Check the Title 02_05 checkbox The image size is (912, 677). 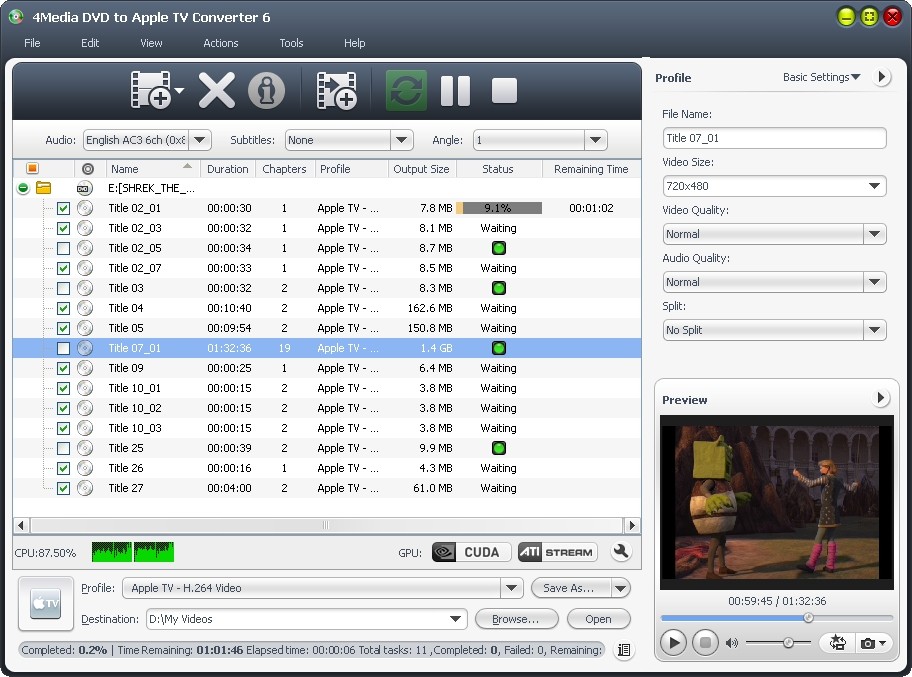coord(63,248)
